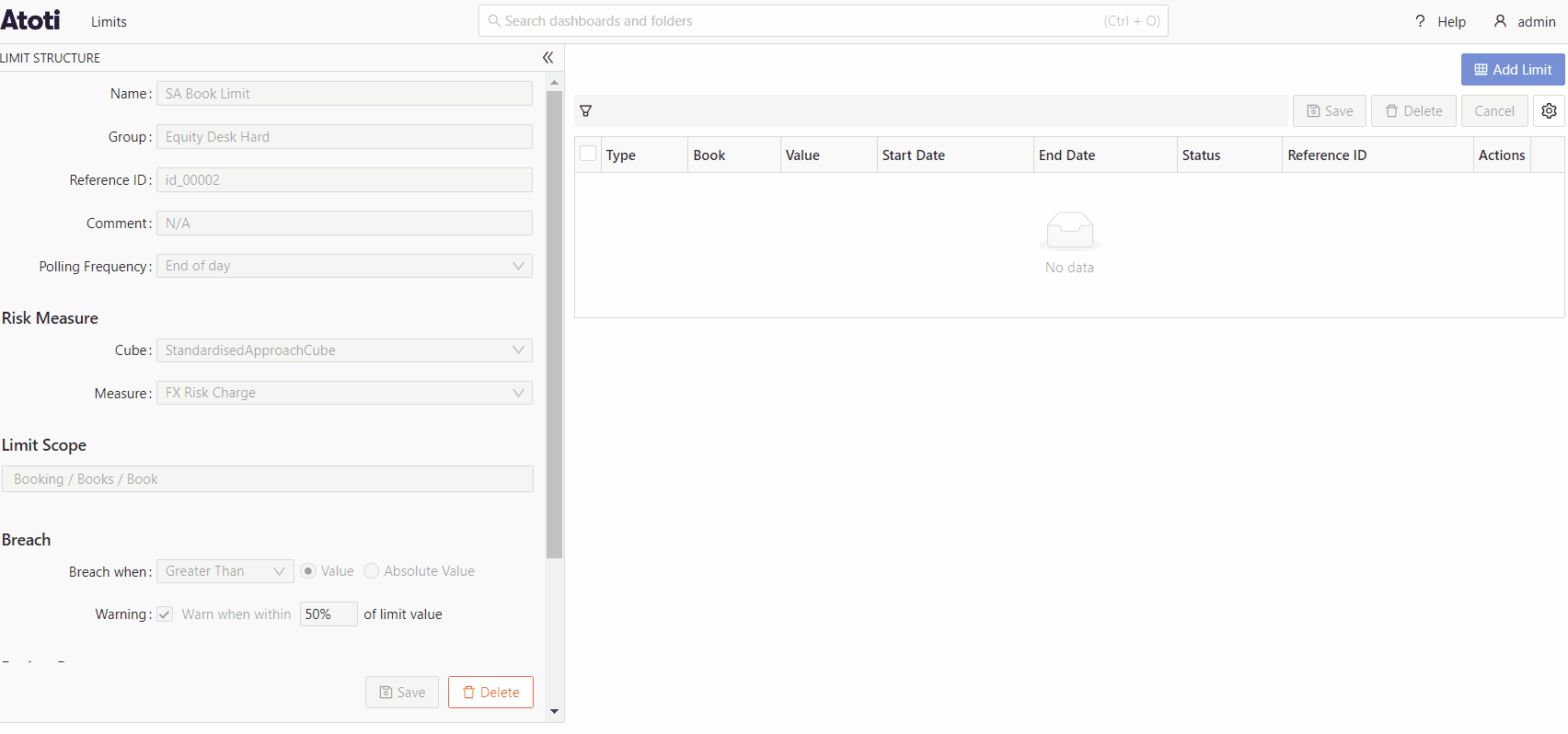Open the Polling Frequency dropdown
Image resolution: width=1568 pixels, height=734 pixels.
point(344,266)
